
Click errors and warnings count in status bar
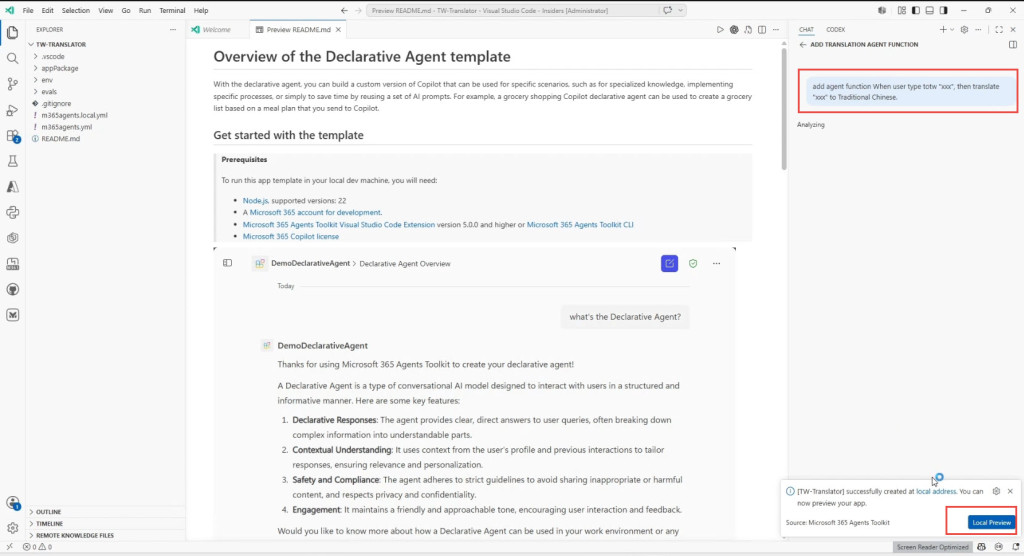point(37,547)
